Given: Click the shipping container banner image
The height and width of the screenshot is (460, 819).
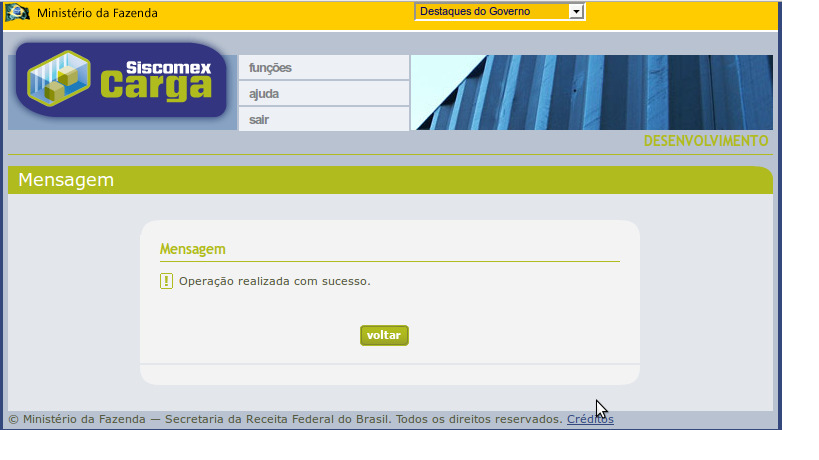Looking at the screenshot, I should point(592,92).
